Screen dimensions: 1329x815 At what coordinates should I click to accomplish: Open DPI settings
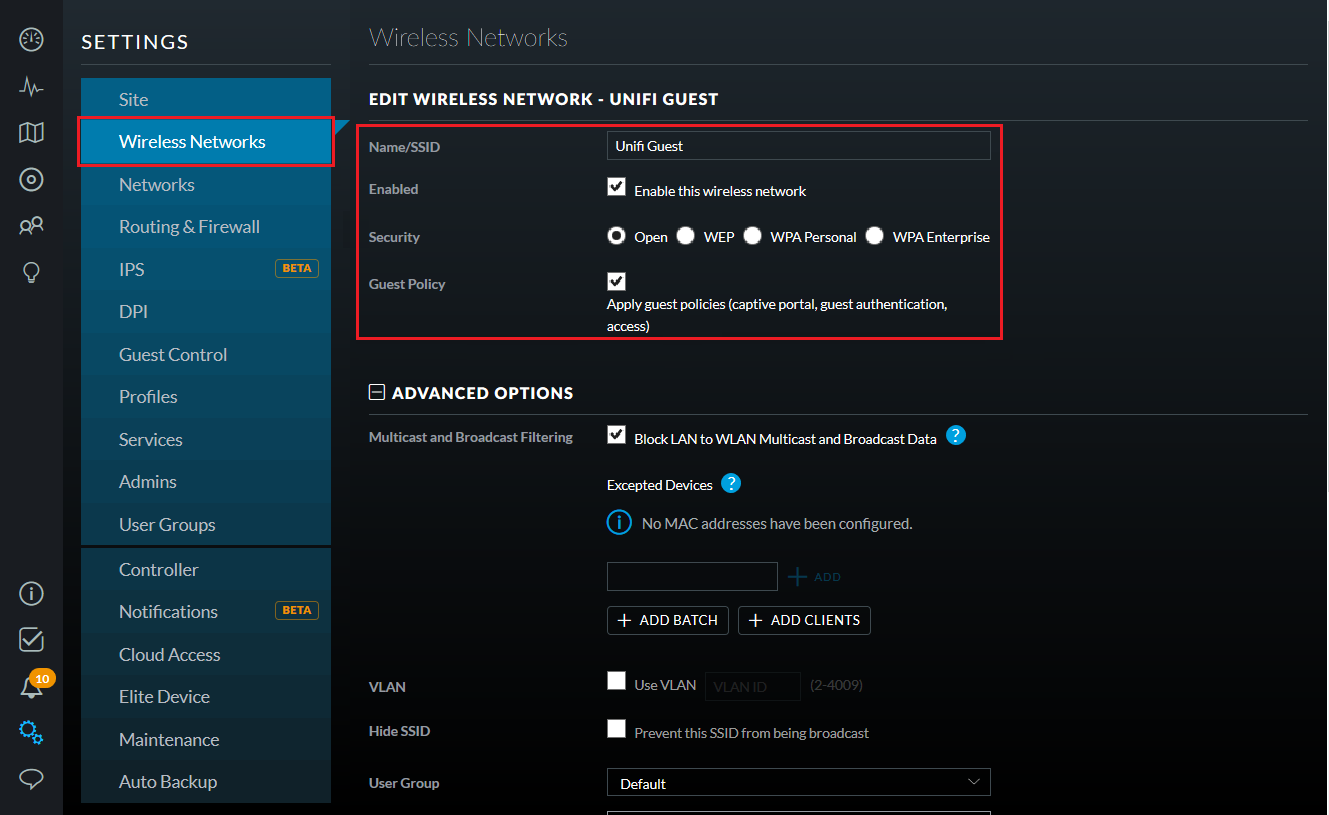pos(206,311)
